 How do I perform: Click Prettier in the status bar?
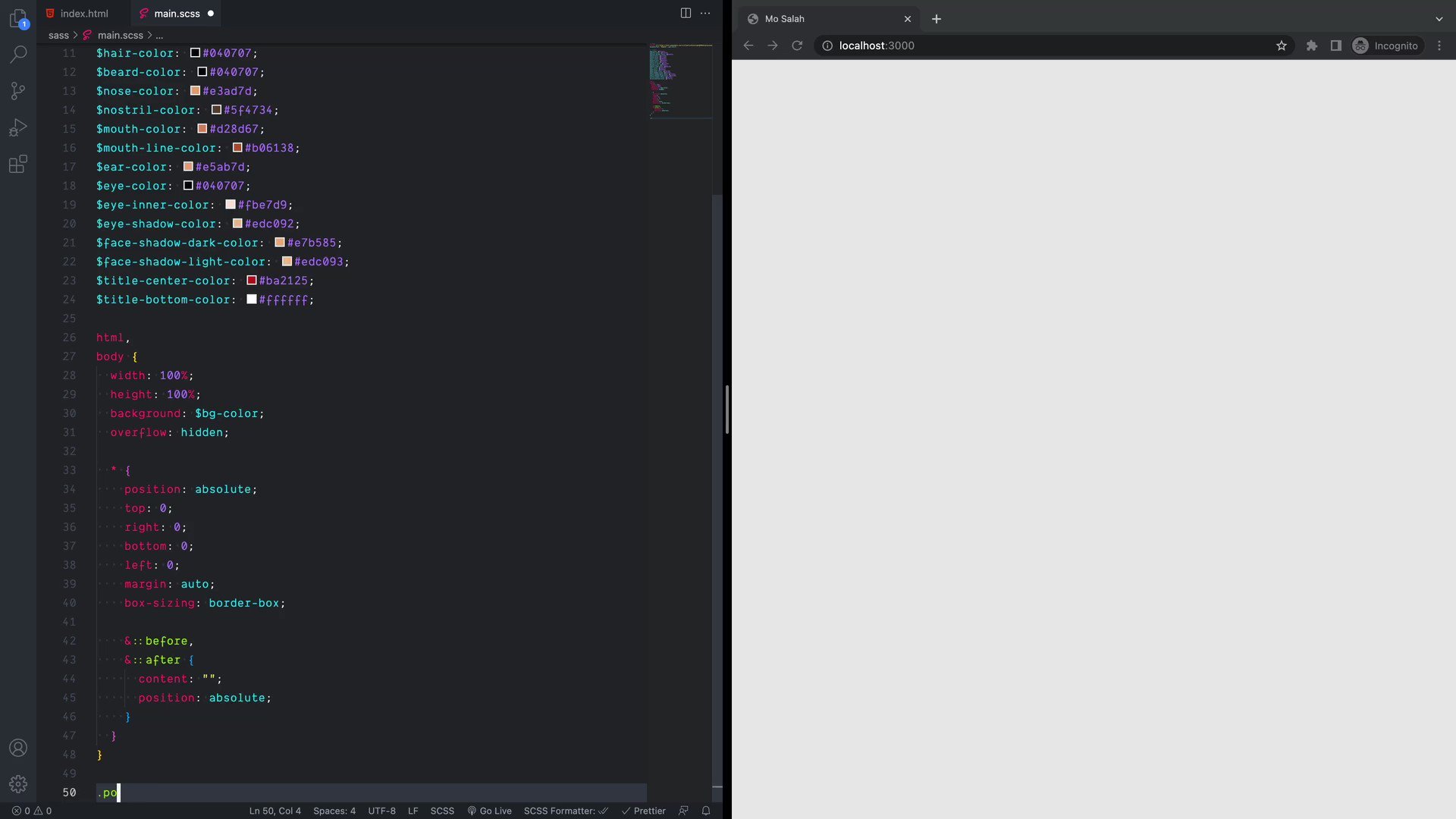click(x=643, y=811)
